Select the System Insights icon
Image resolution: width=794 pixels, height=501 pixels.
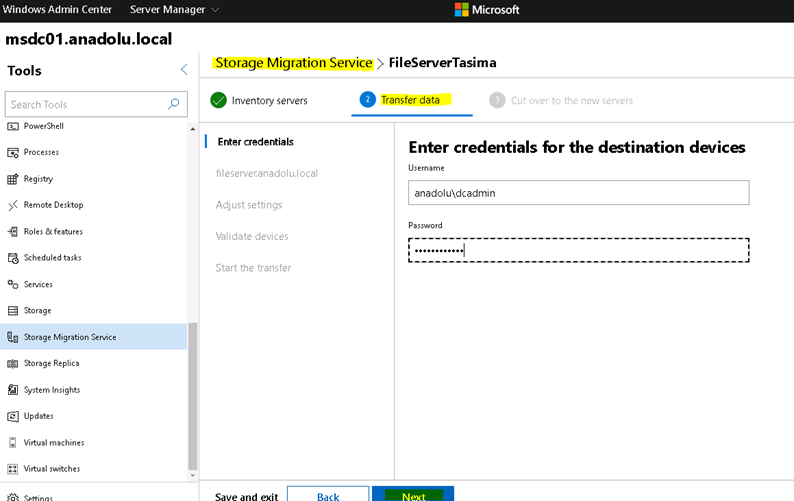pos(13,390)
